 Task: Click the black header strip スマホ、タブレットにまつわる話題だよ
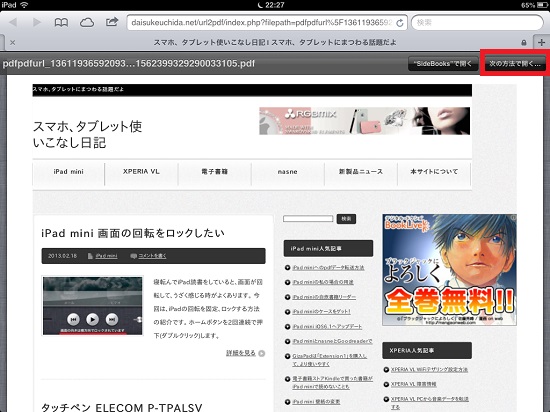(252, 90)
